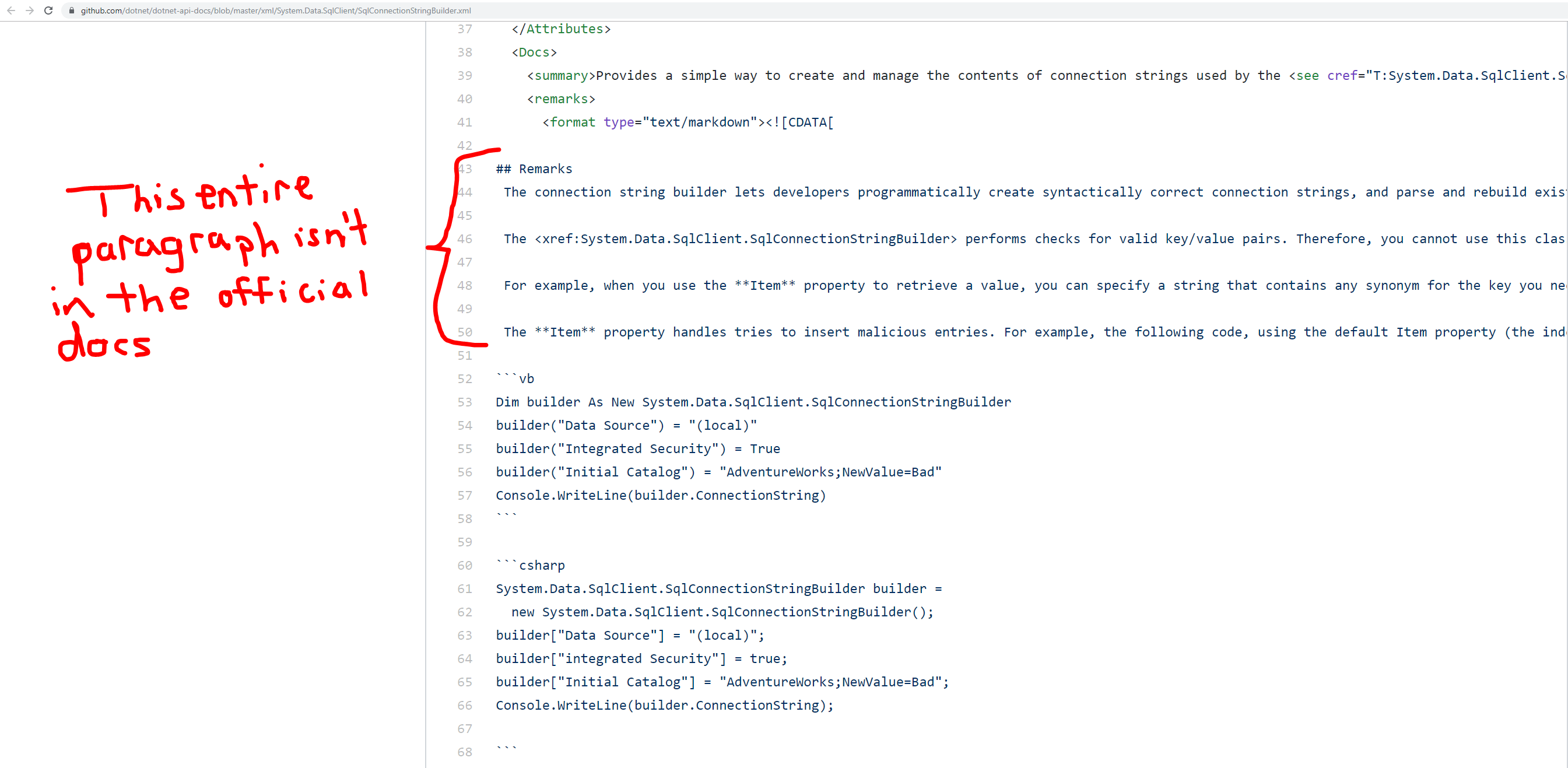Select line number 50
The width and height of the screenshot is (1568, 768).
click(x=465, y=332)
